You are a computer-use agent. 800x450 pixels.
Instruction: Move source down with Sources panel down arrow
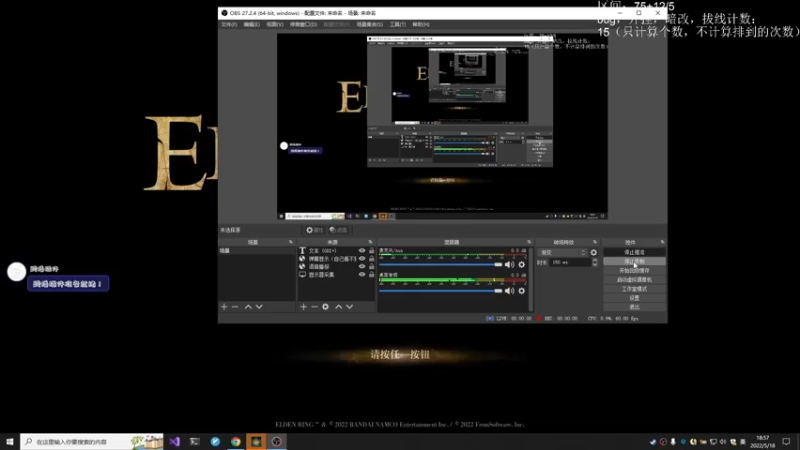point(349,307)
